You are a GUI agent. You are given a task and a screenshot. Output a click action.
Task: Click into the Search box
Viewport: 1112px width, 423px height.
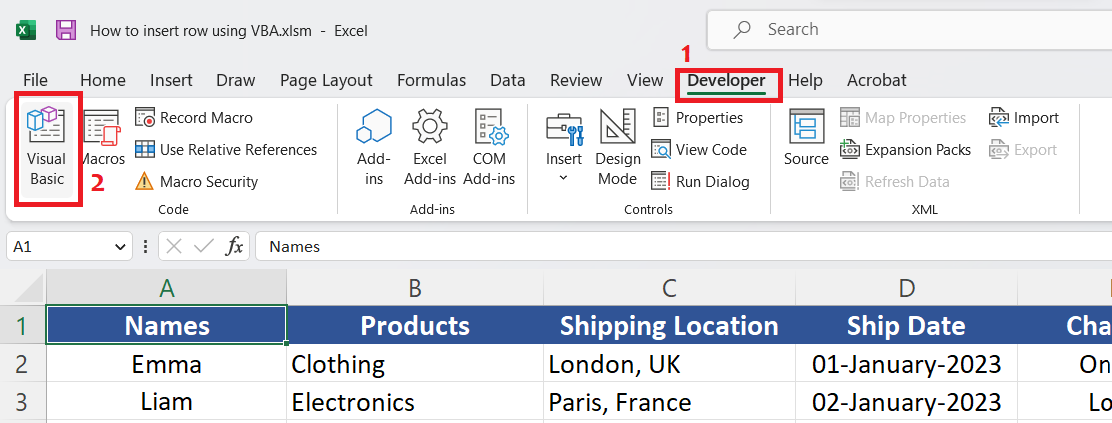point(900,30)
